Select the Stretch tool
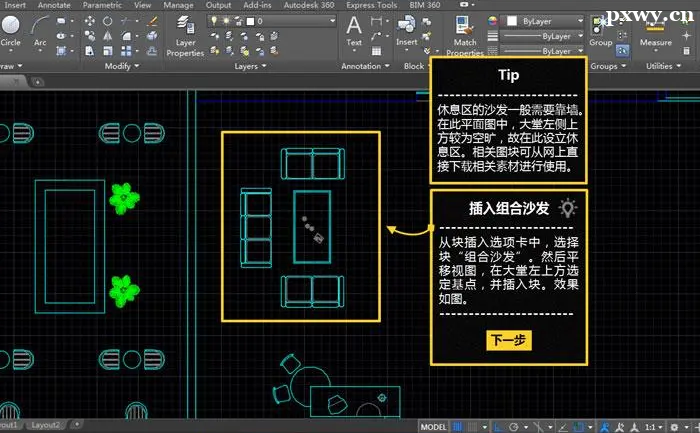The height and width of the screenshot is (433, 700). click(x=90, y=51)
